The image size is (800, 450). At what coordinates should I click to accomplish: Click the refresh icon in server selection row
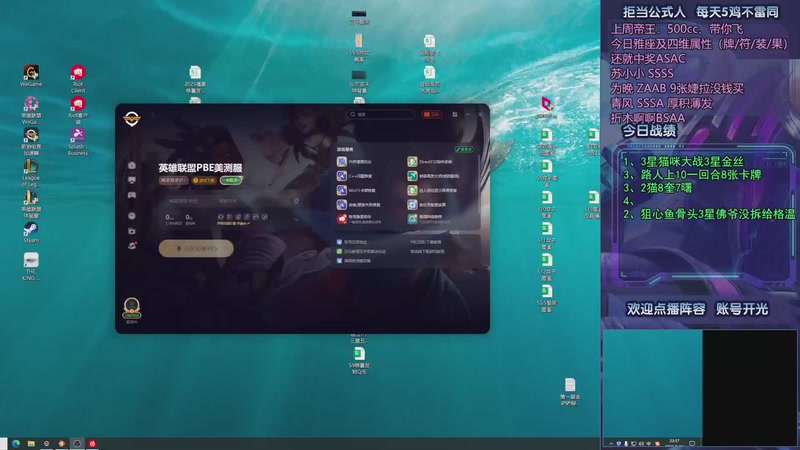(x=296, y=201)
